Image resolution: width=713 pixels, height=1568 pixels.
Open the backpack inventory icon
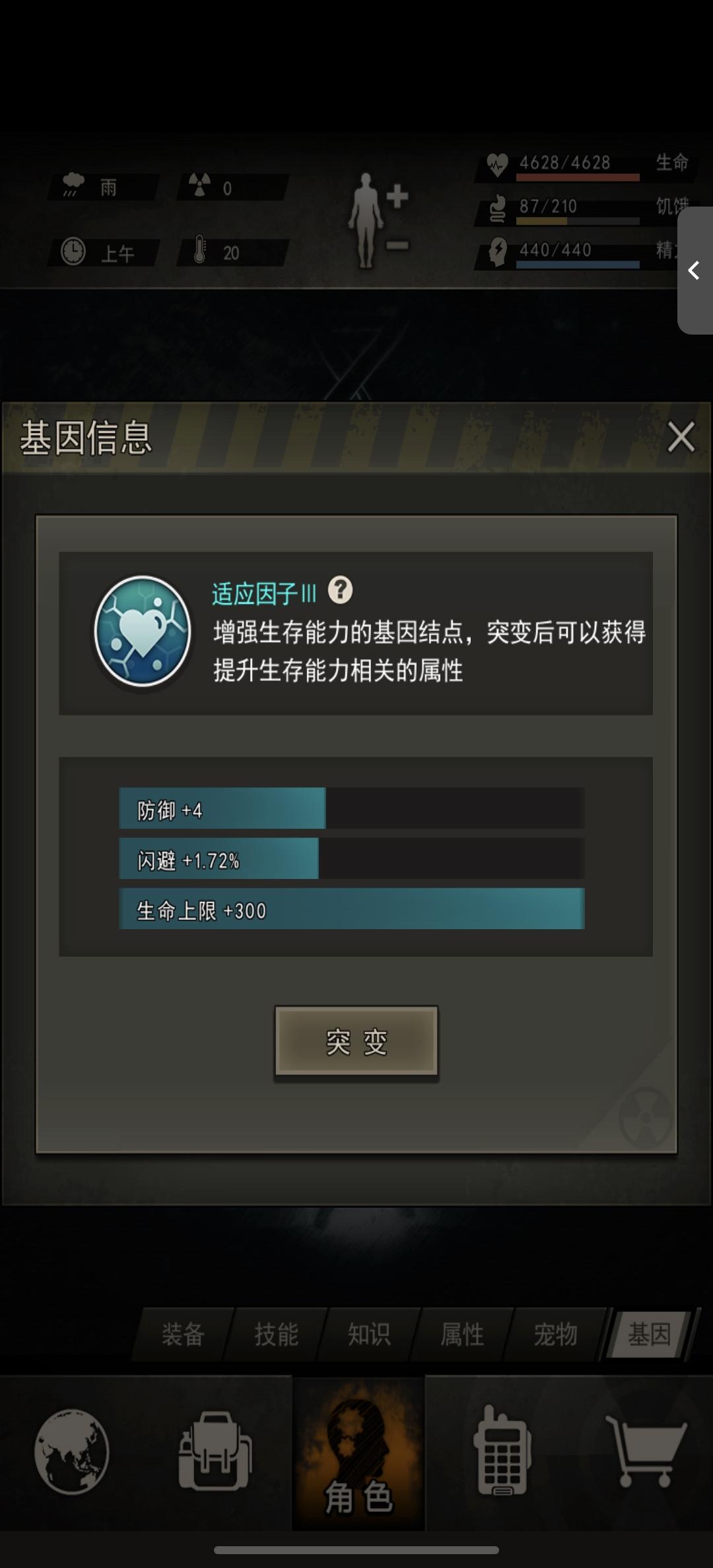pyautogui.click(x=215, y=1451)
